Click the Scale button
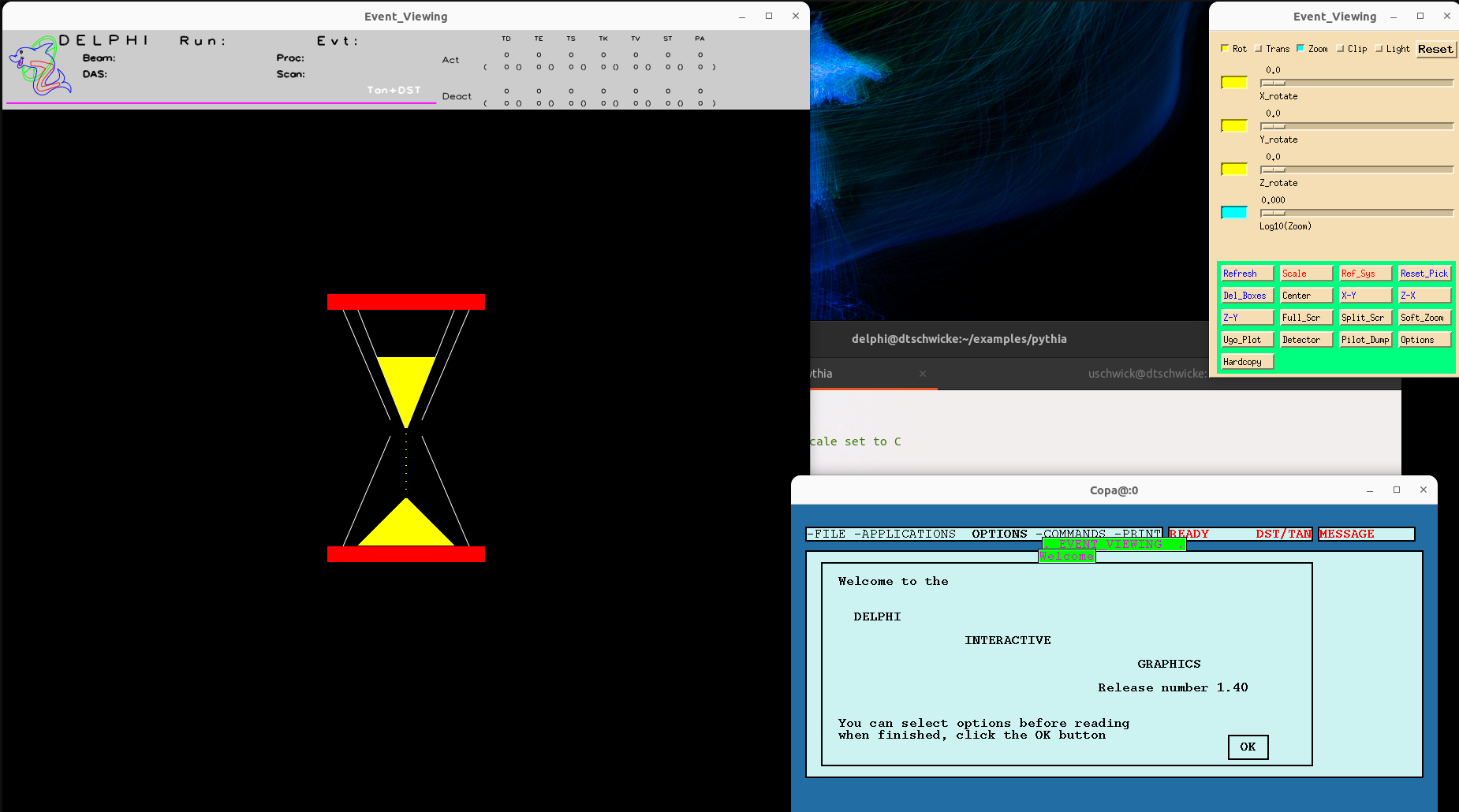Image resolution: width=1459 pixels, height=812 pixels. tap(1306, 274)
